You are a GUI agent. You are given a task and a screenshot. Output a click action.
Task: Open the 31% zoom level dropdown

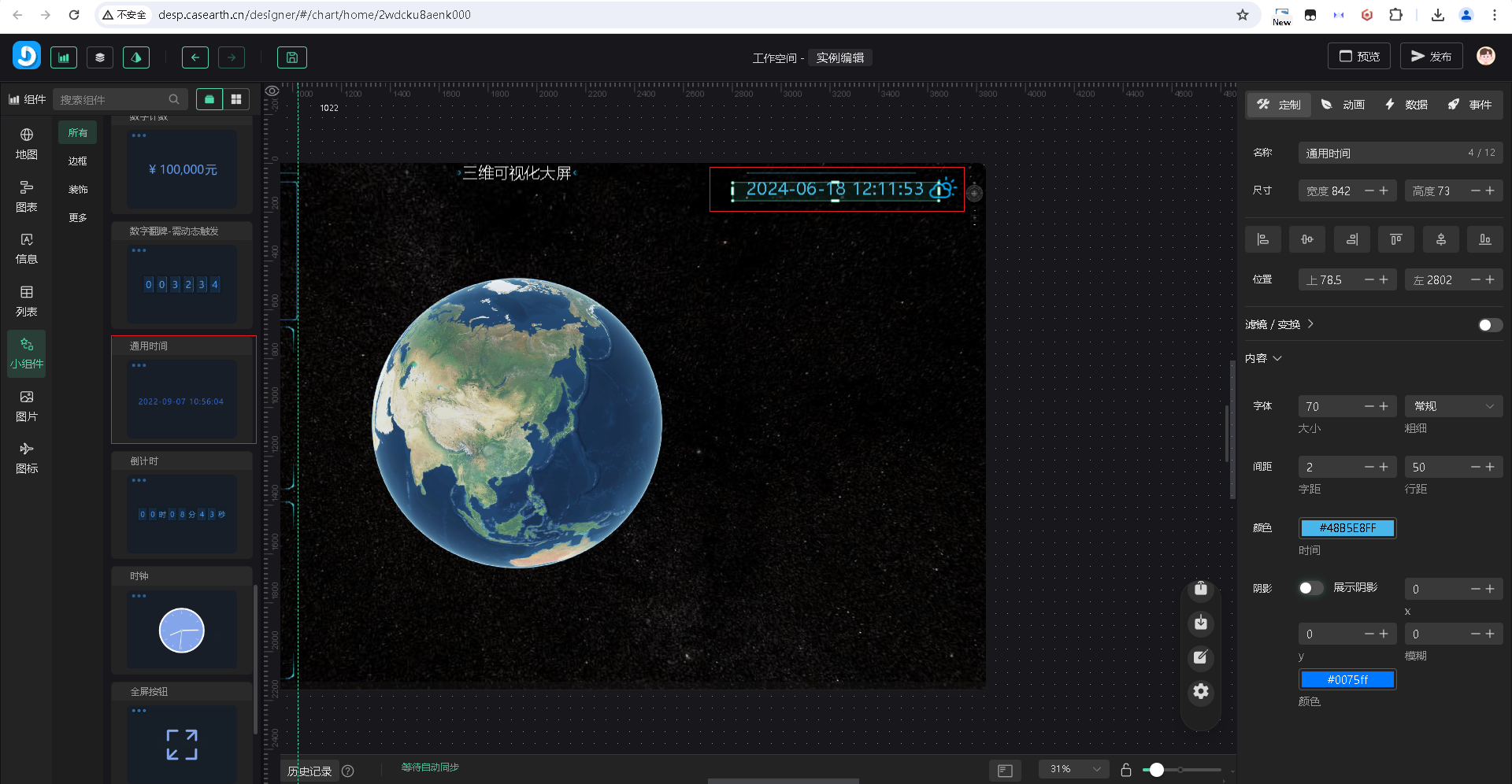coord(1073,769)
